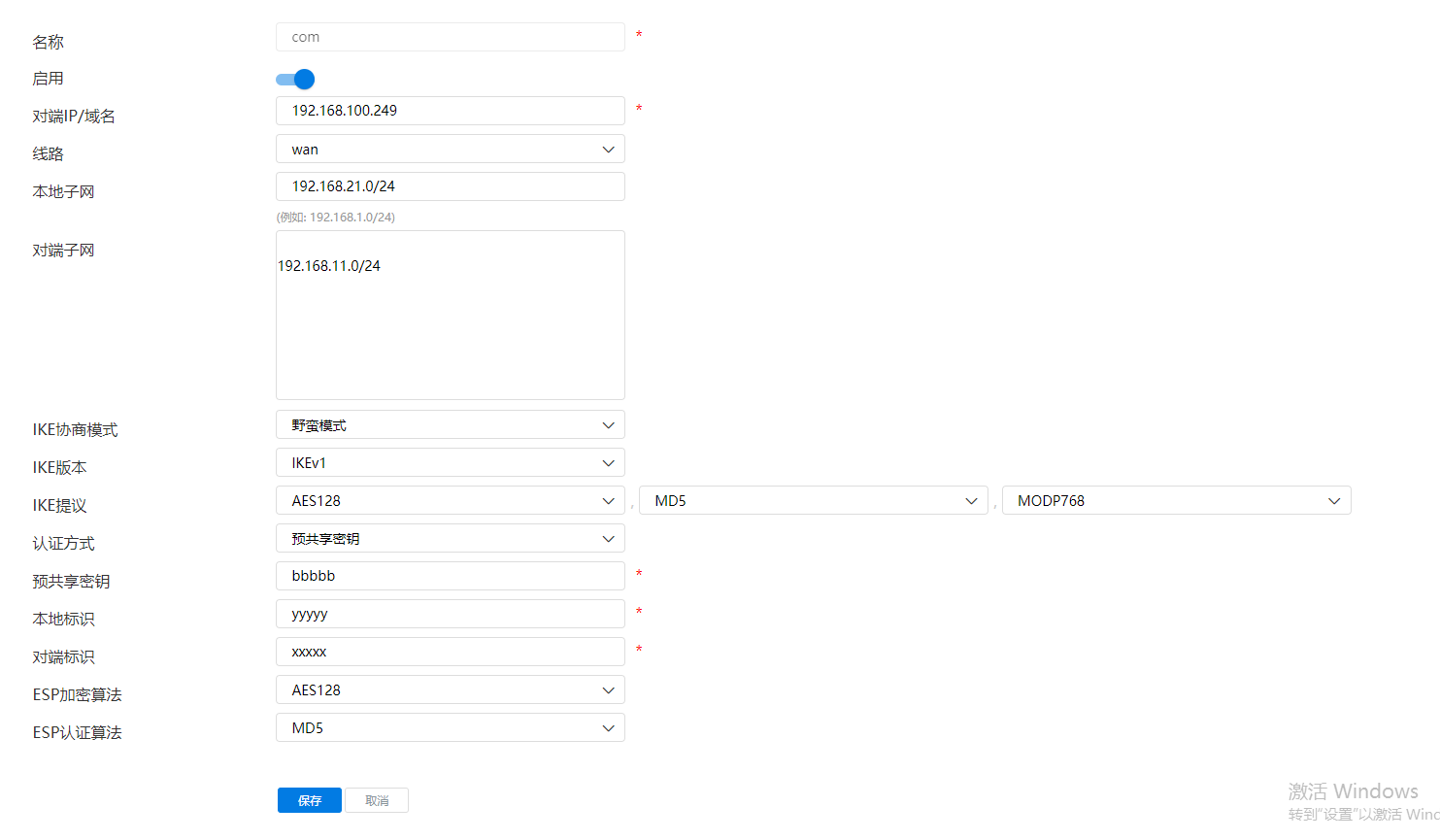
Task: Expand the 认证方式 dropdown
Action: 450,539
